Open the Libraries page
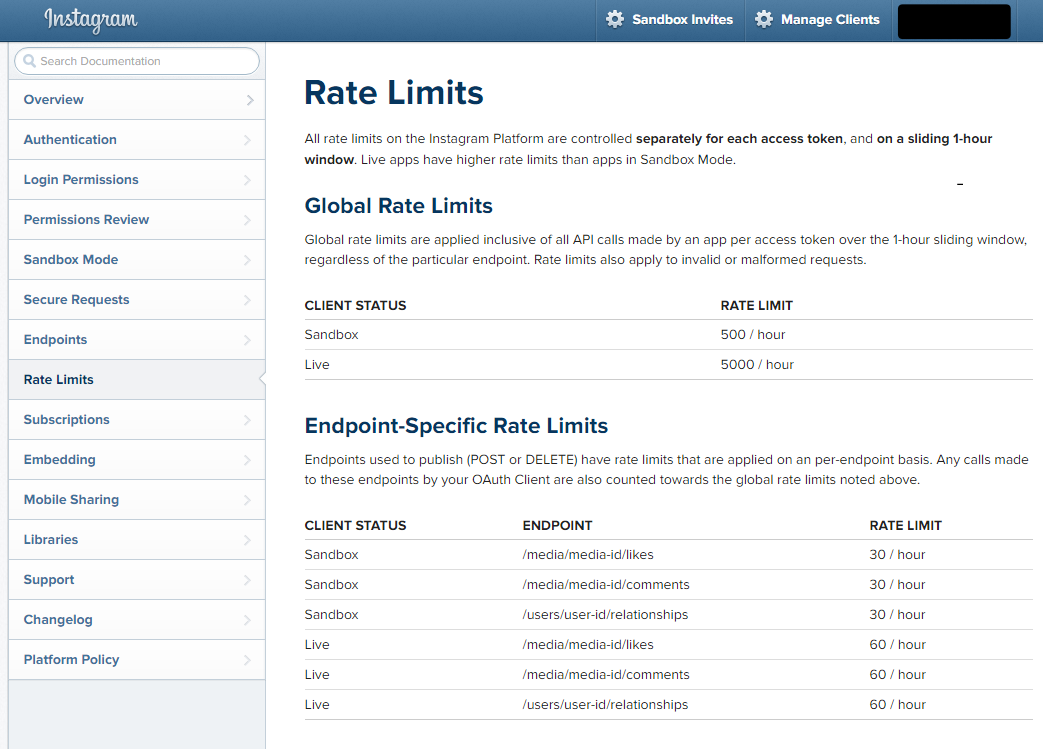 click(136, 539)
